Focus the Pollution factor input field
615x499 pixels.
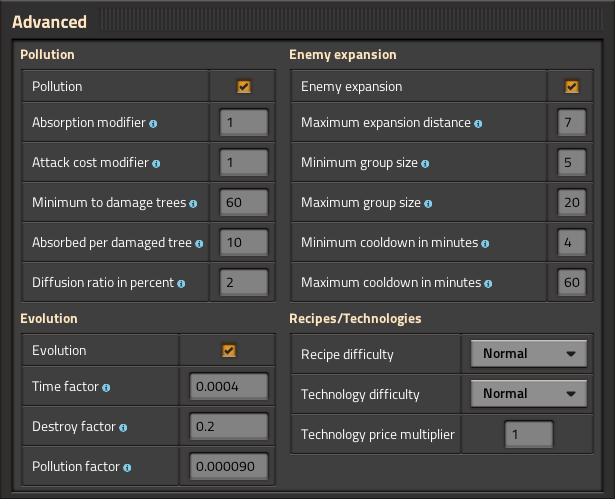pos(229,466)
